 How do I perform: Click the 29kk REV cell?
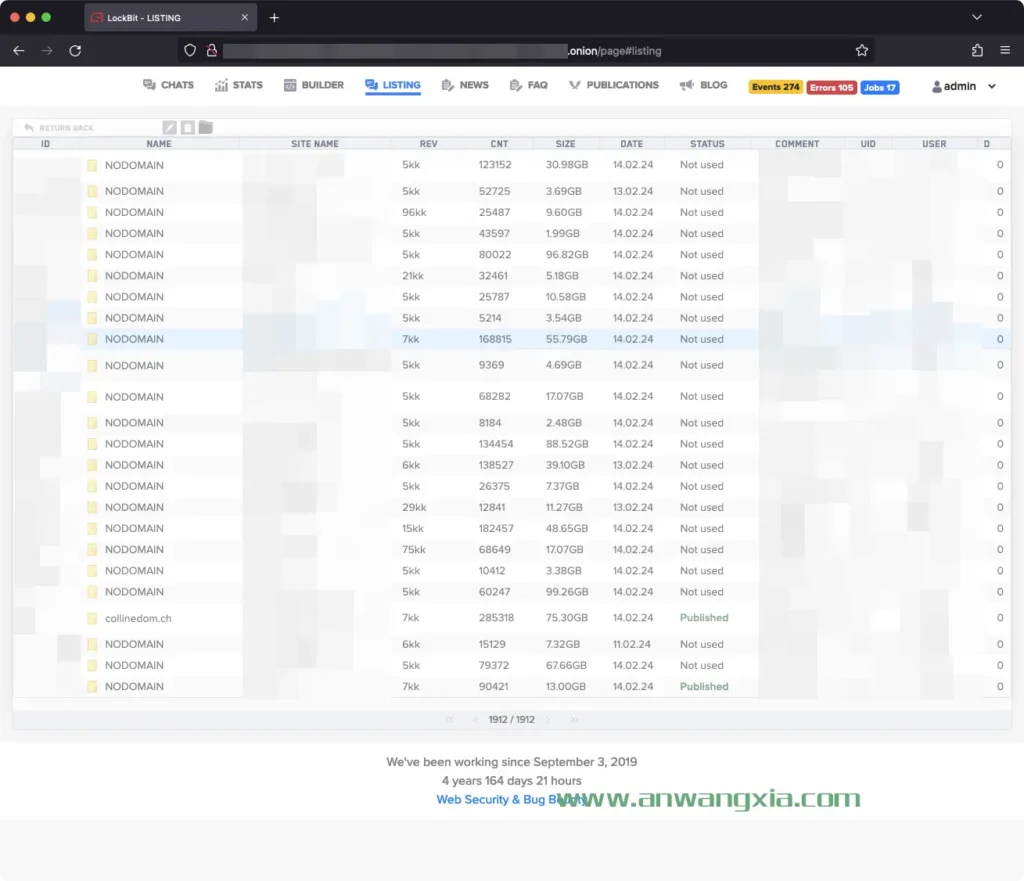[414, 507]
